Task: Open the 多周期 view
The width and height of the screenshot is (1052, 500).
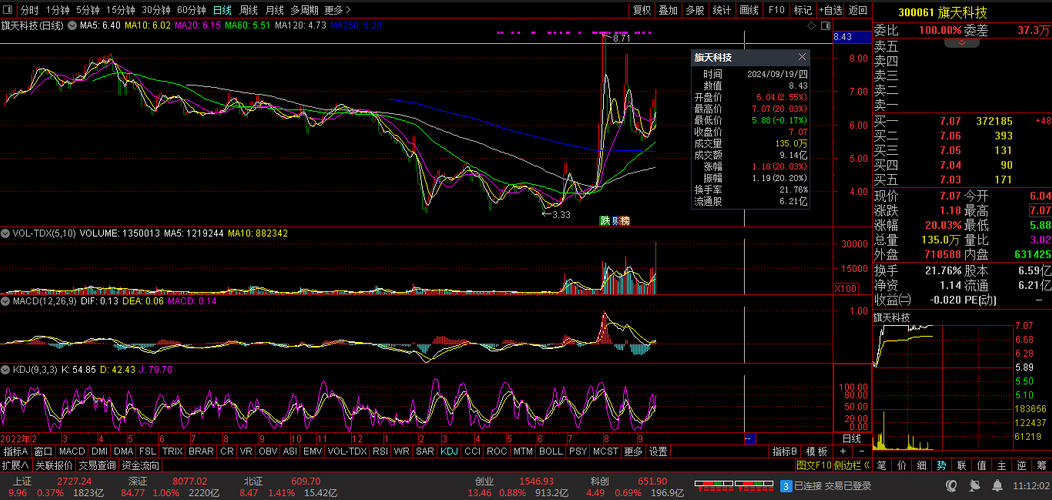Action: click(x=305, y=10)
